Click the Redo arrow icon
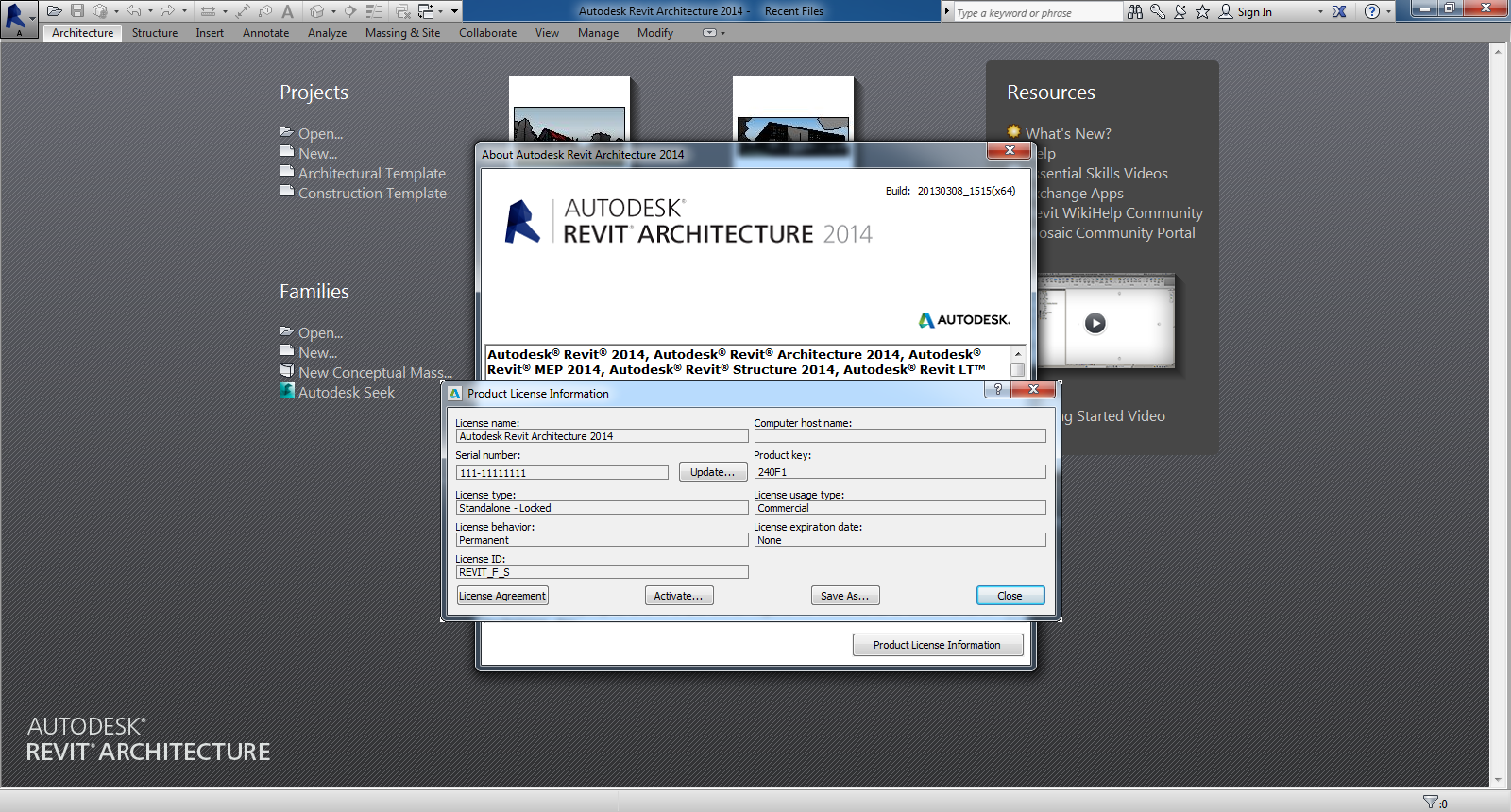Screen dimensions: 1511x812 coord(167,11)
